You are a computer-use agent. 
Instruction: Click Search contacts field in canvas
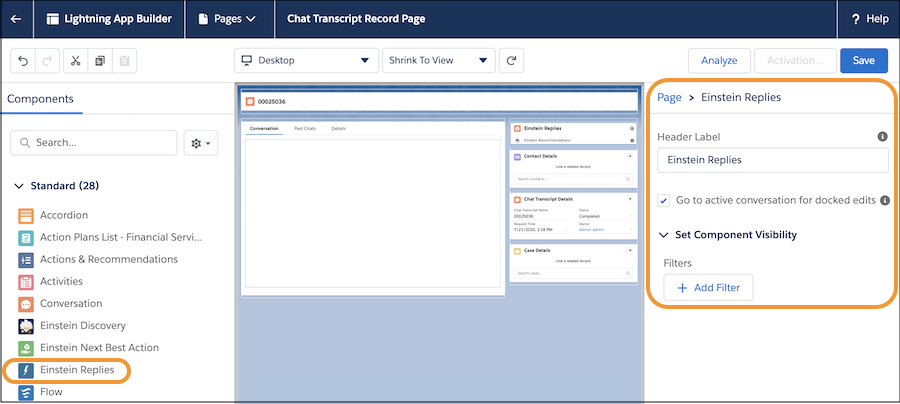574,179
